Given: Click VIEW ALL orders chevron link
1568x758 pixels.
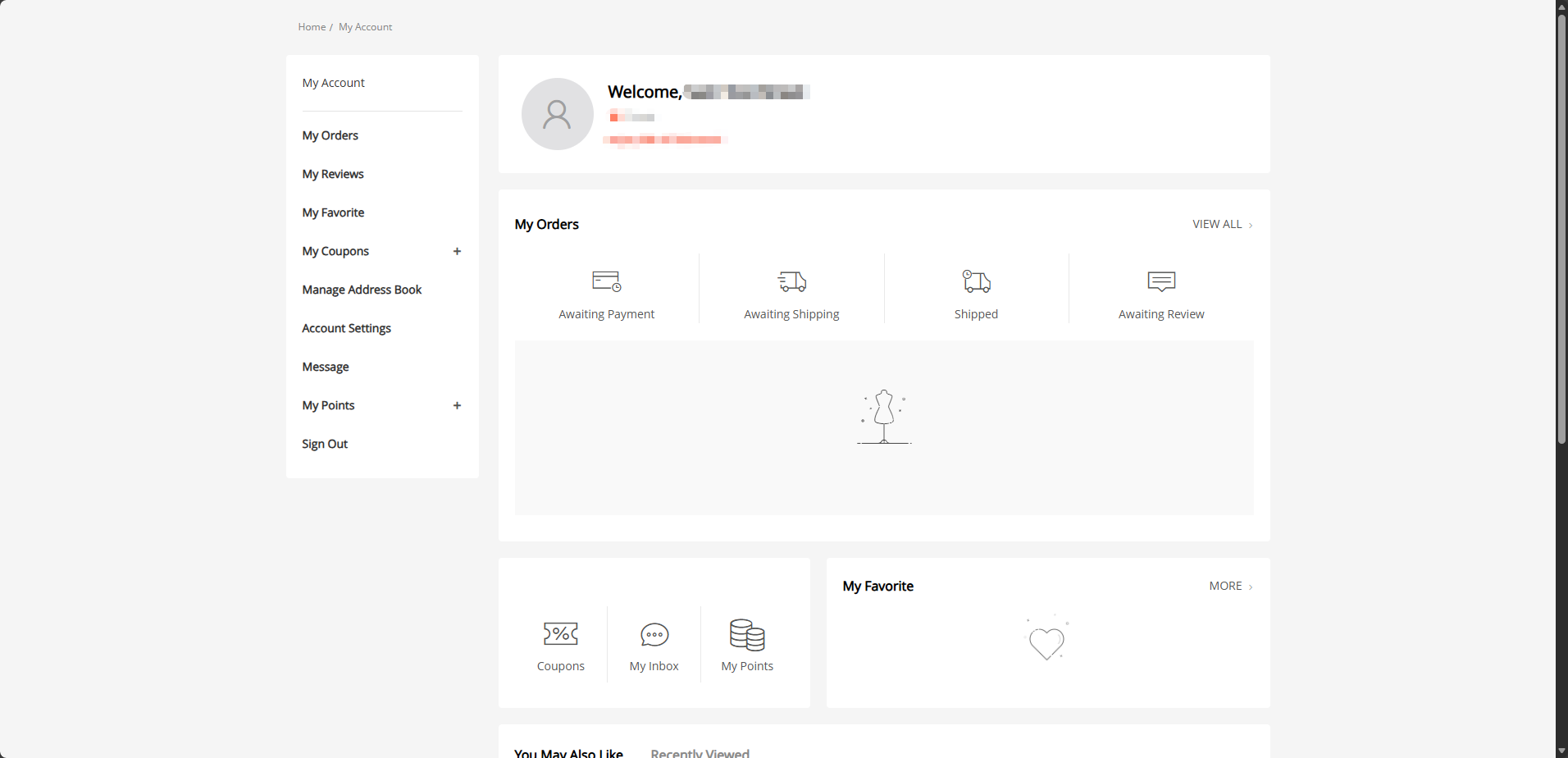Looking at the screenshot, I should (x=1222, y=224).
